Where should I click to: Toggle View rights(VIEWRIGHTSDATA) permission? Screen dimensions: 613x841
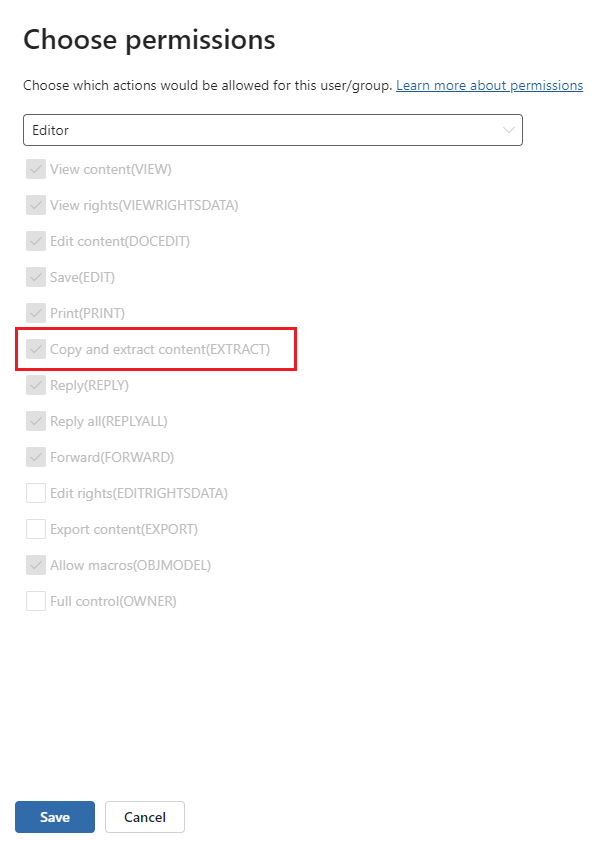tap(36, 205)
